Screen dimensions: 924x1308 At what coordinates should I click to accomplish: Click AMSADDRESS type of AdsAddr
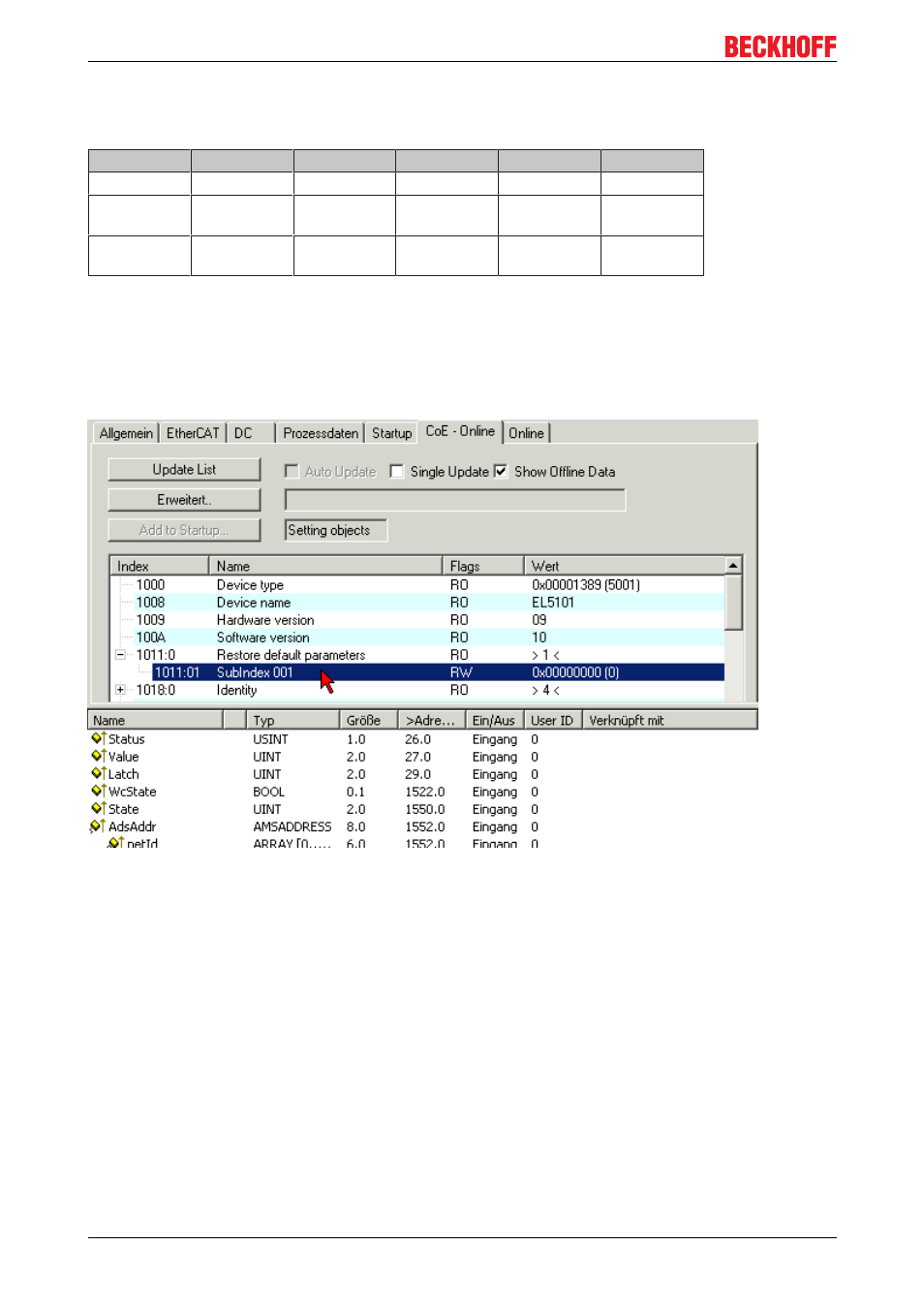tap(293, 826)
